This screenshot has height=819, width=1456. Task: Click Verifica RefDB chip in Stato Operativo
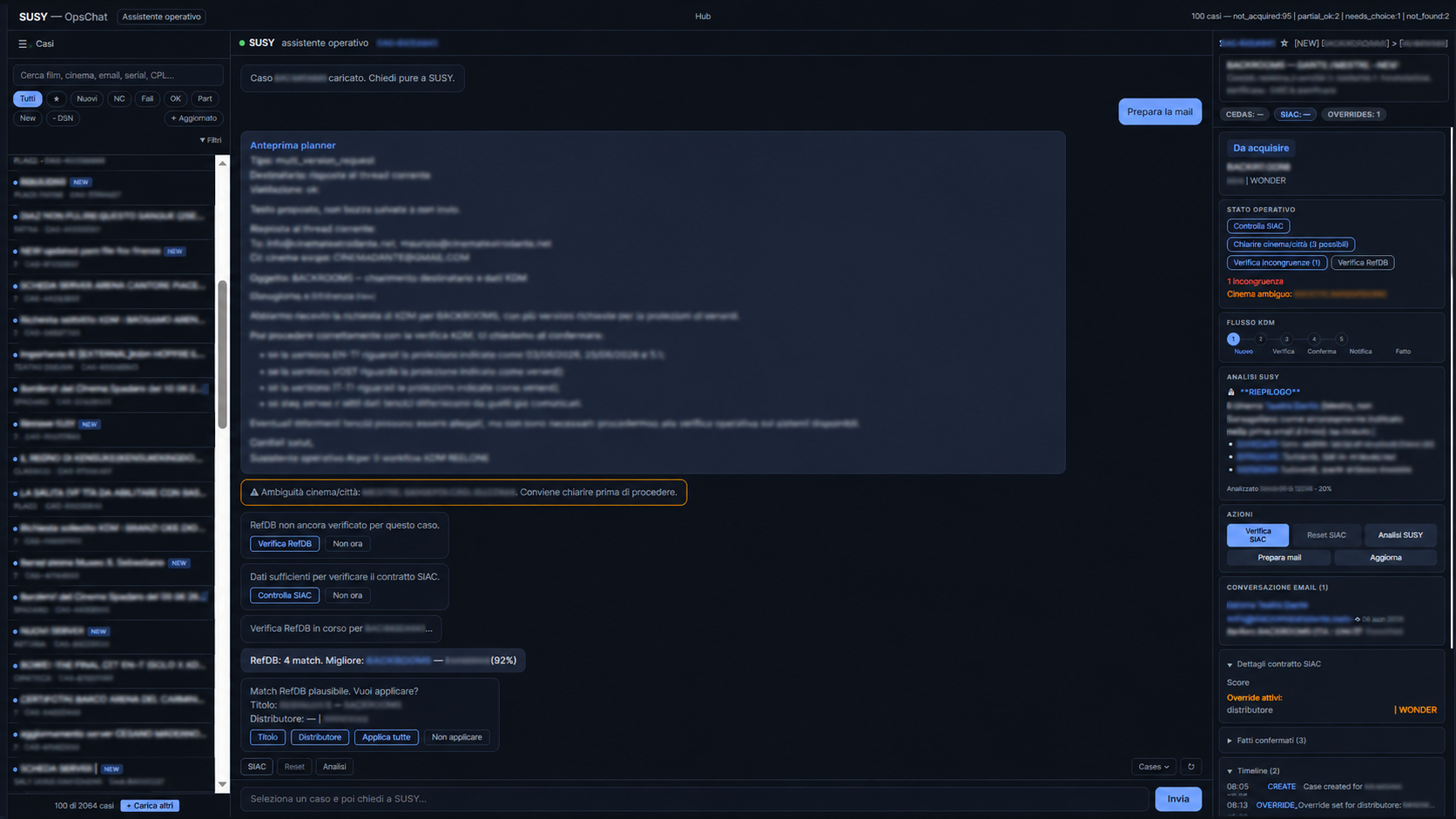point(1363,263)
